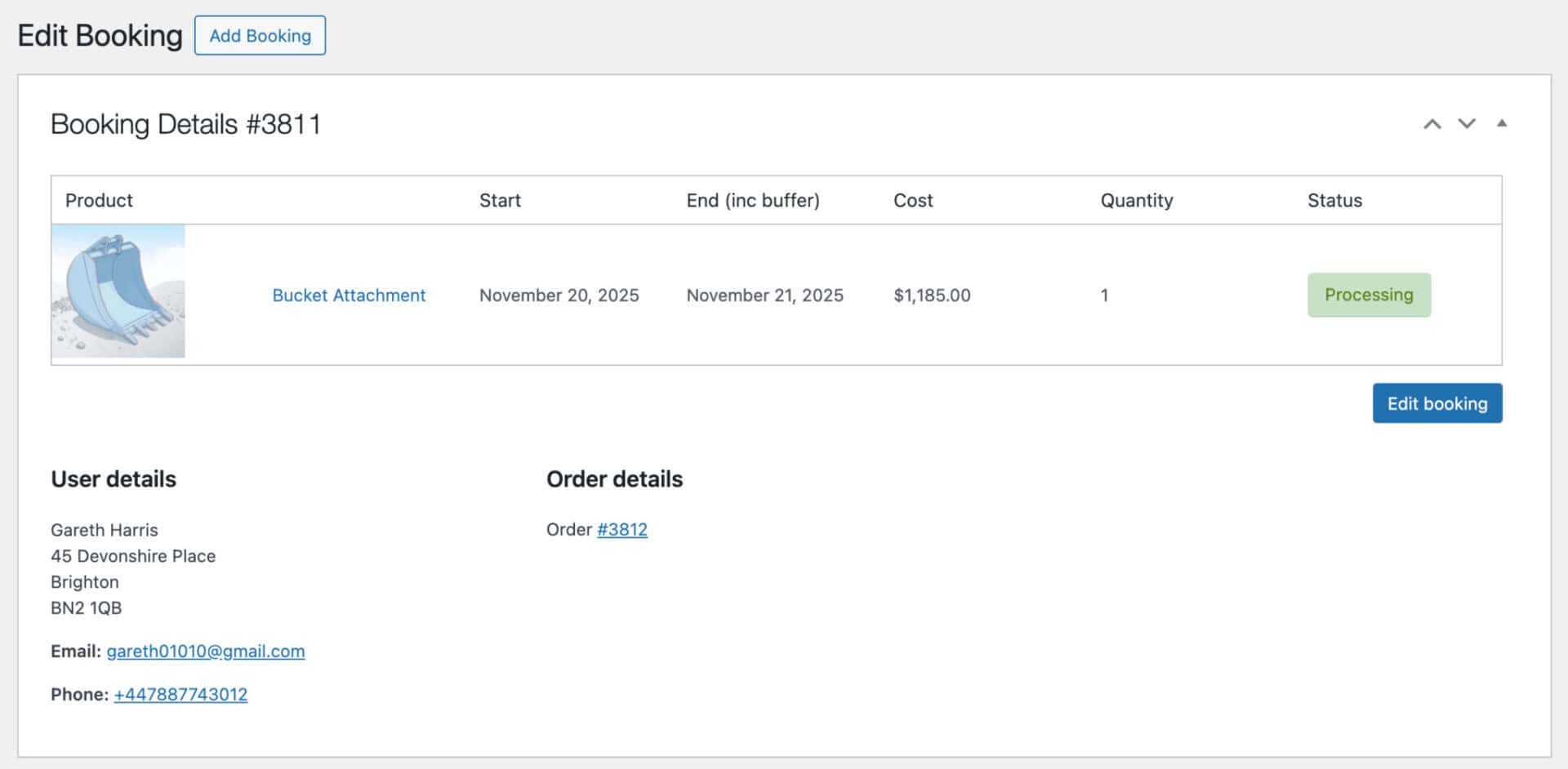The width and height of the screenshot is (1568, 769).
Task: Click the Status column header
Action: pos(1334,200)
